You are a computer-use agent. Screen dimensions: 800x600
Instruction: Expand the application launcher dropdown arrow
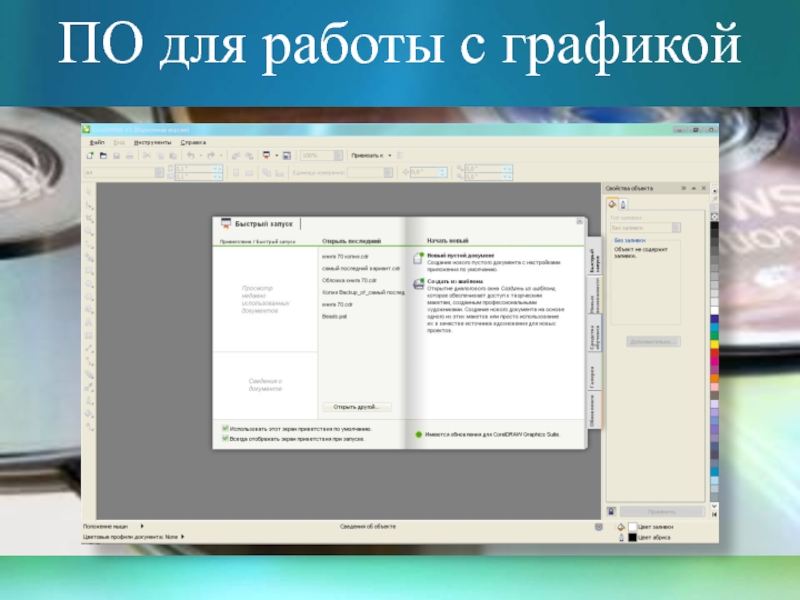[x=276, y=156]
